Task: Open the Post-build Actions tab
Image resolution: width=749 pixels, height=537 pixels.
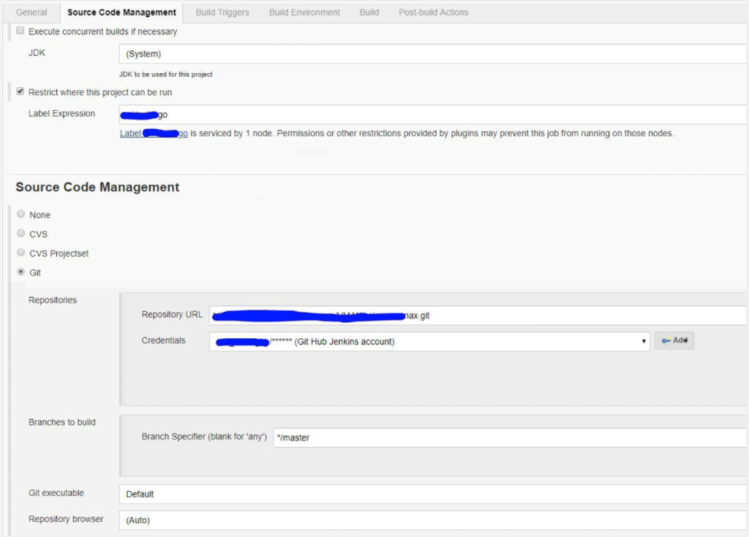Action: point(433,12)
